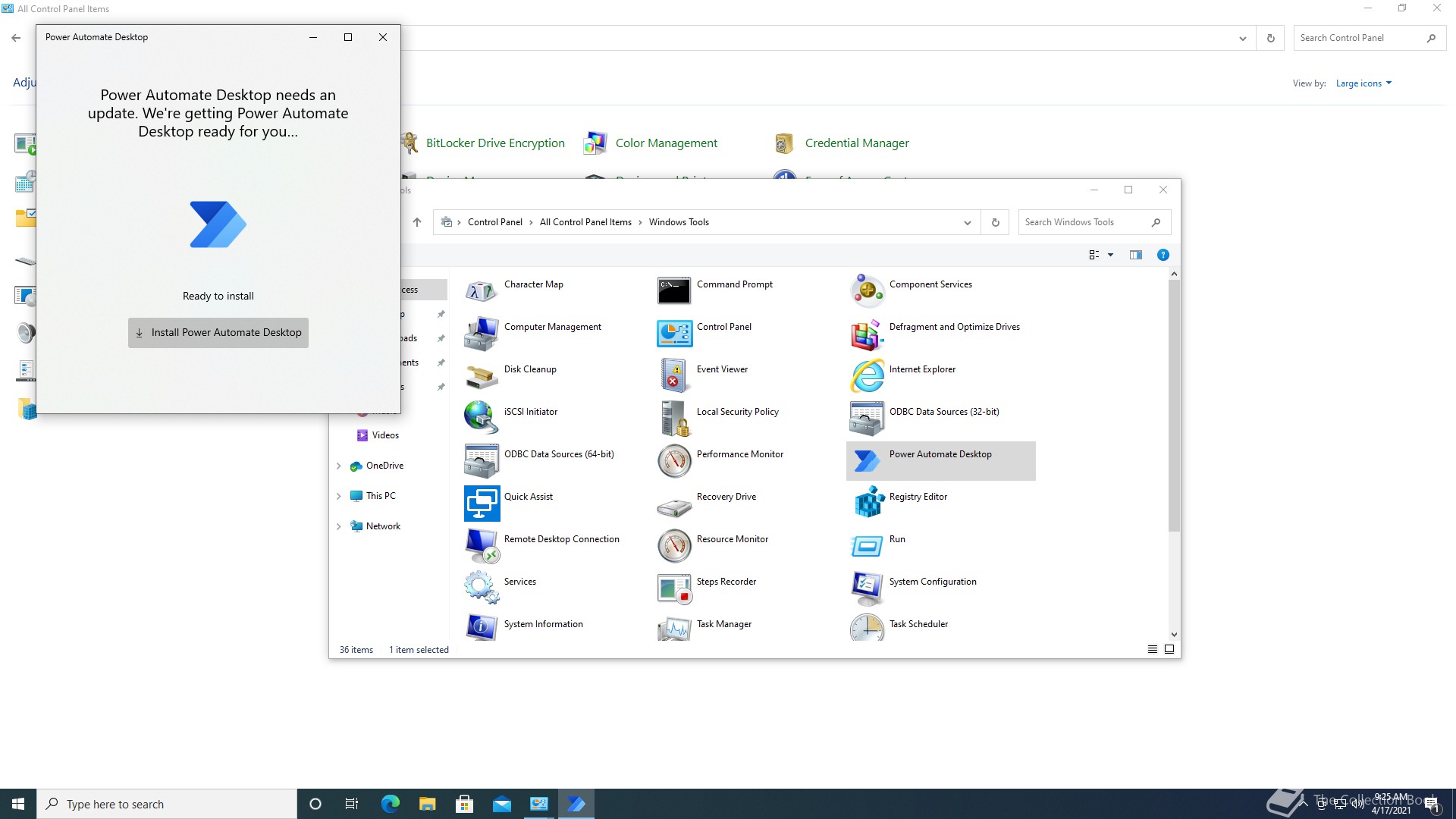Switch to large icons view in status bar
The height and width of the screenshot is (819, 1456).
[x=1169, y=649]
